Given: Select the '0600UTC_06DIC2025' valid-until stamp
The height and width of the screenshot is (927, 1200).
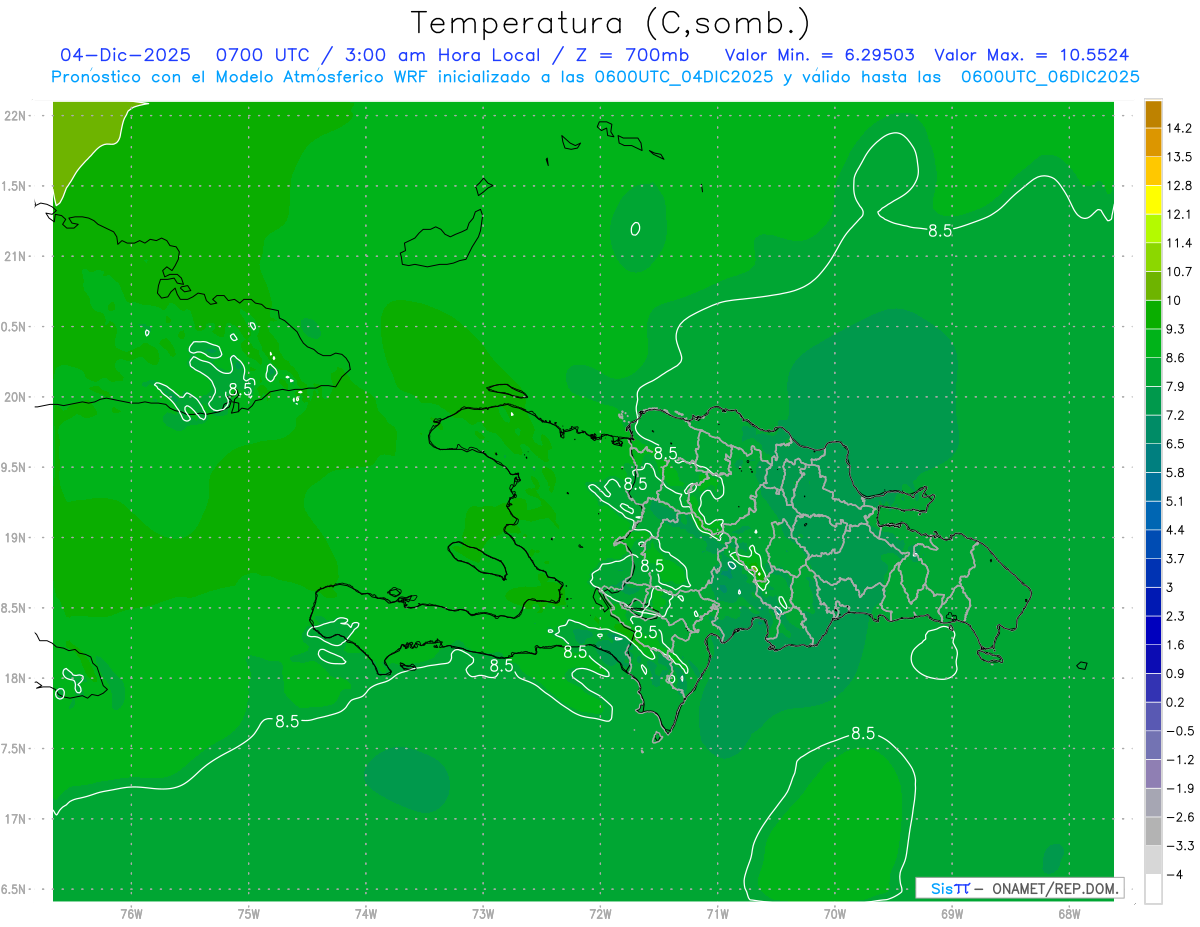Looking at the screenshot, I should (x=1050, y=77).
